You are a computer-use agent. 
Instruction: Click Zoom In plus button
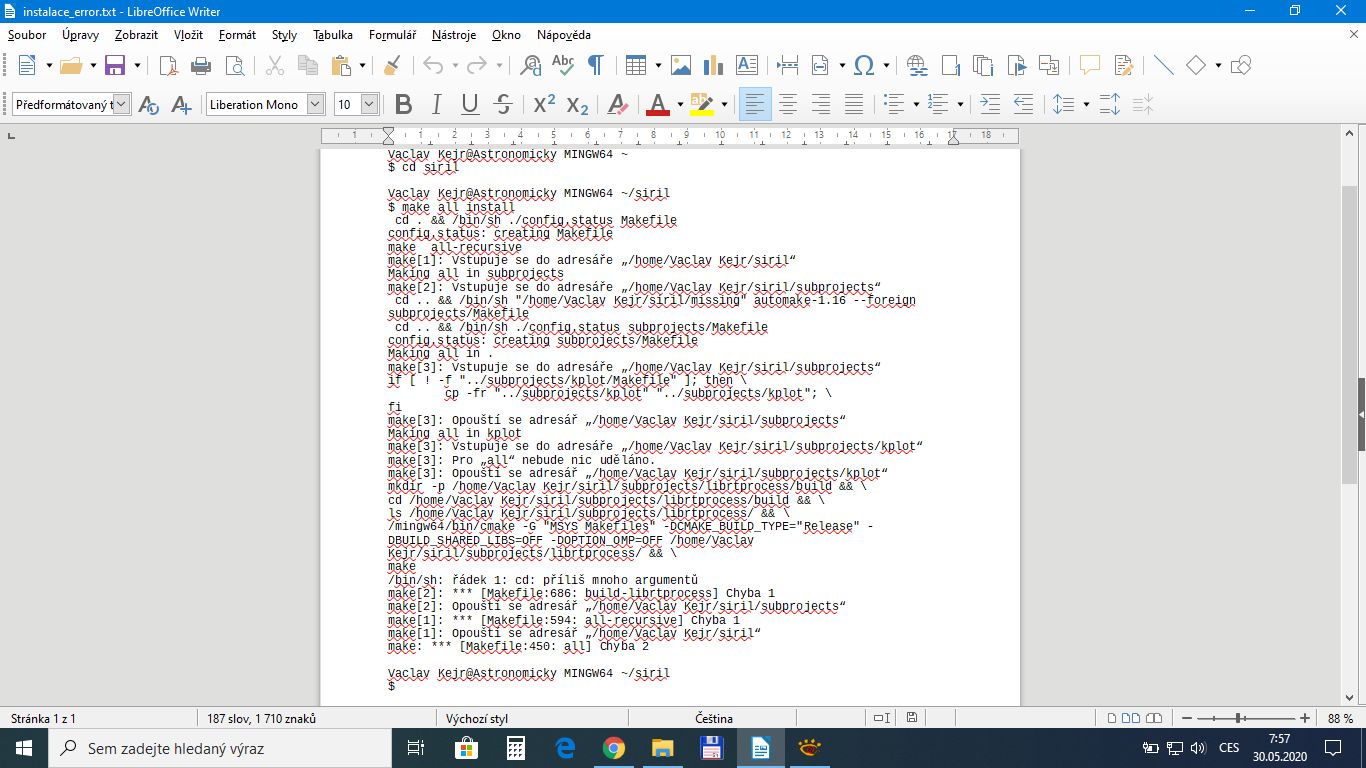[1305, 718]
